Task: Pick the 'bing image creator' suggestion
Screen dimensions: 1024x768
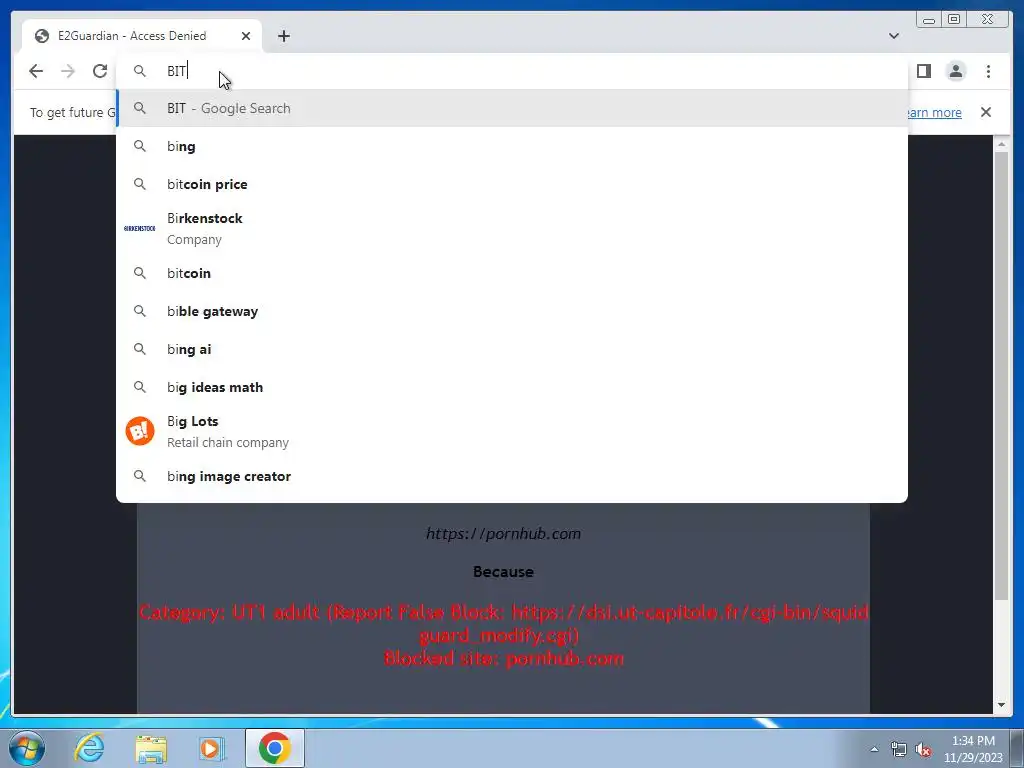Action: pyautogui.click(x=512, y=476)
